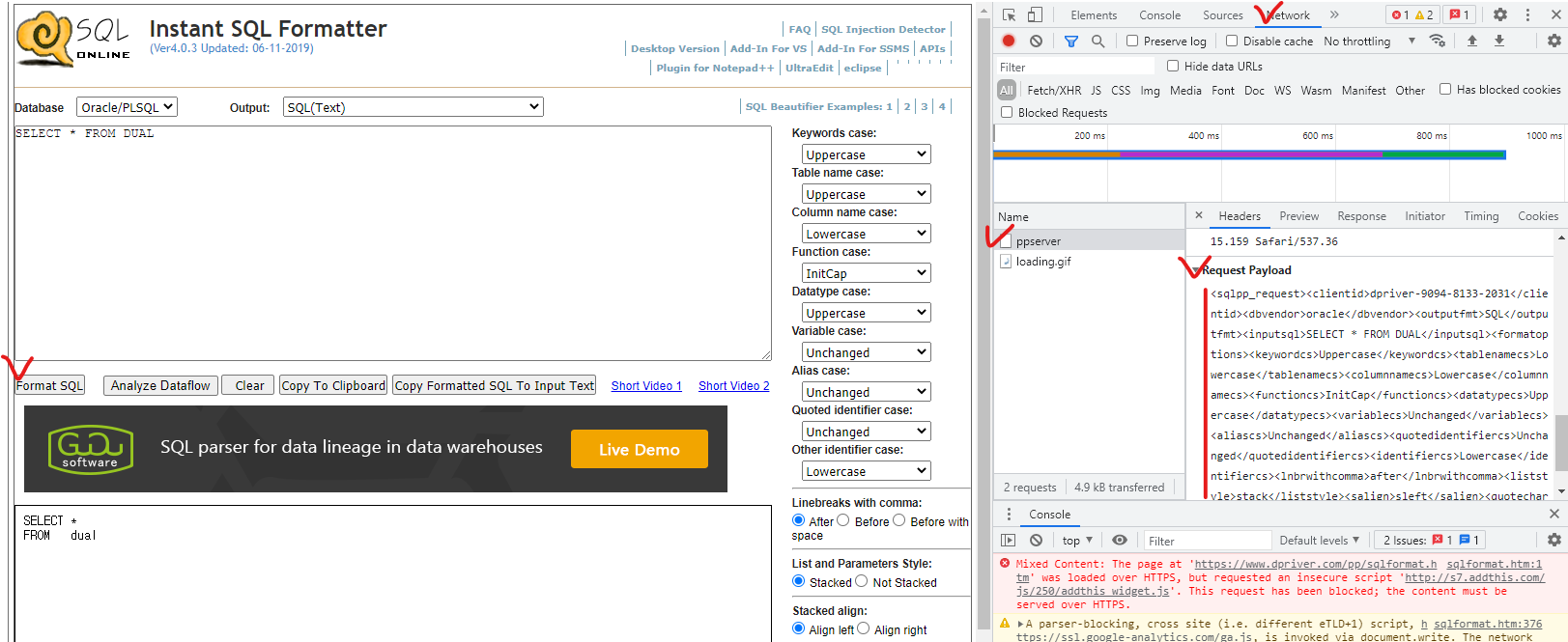The image size is (1568, 642).
Task: Show the console sidebar icon
Action: 1009,541
